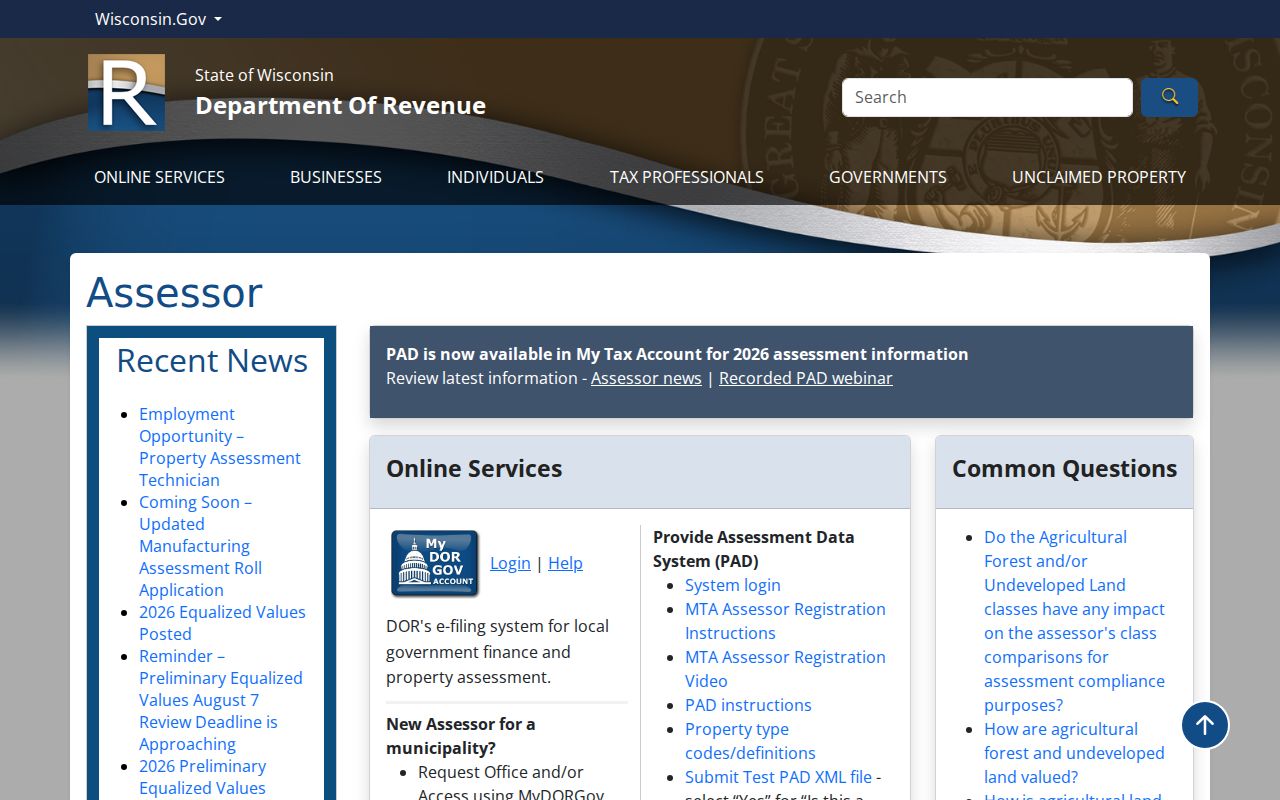The image size is (1280, 800).
Task: Open 2026 Equalized Values Posted news
Action: click(222, 623)
